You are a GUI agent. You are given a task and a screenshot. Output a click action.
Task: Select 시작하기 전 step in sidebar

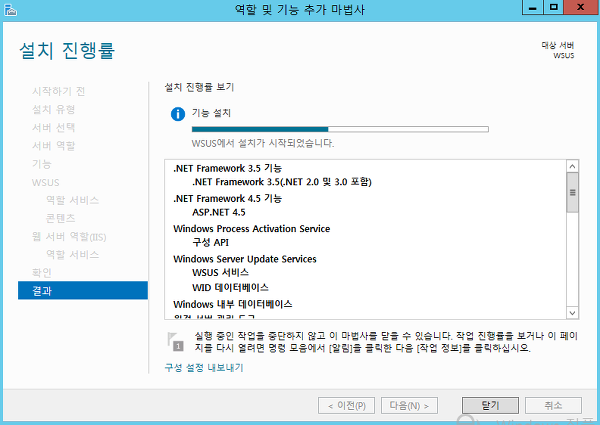coord(59,91)
